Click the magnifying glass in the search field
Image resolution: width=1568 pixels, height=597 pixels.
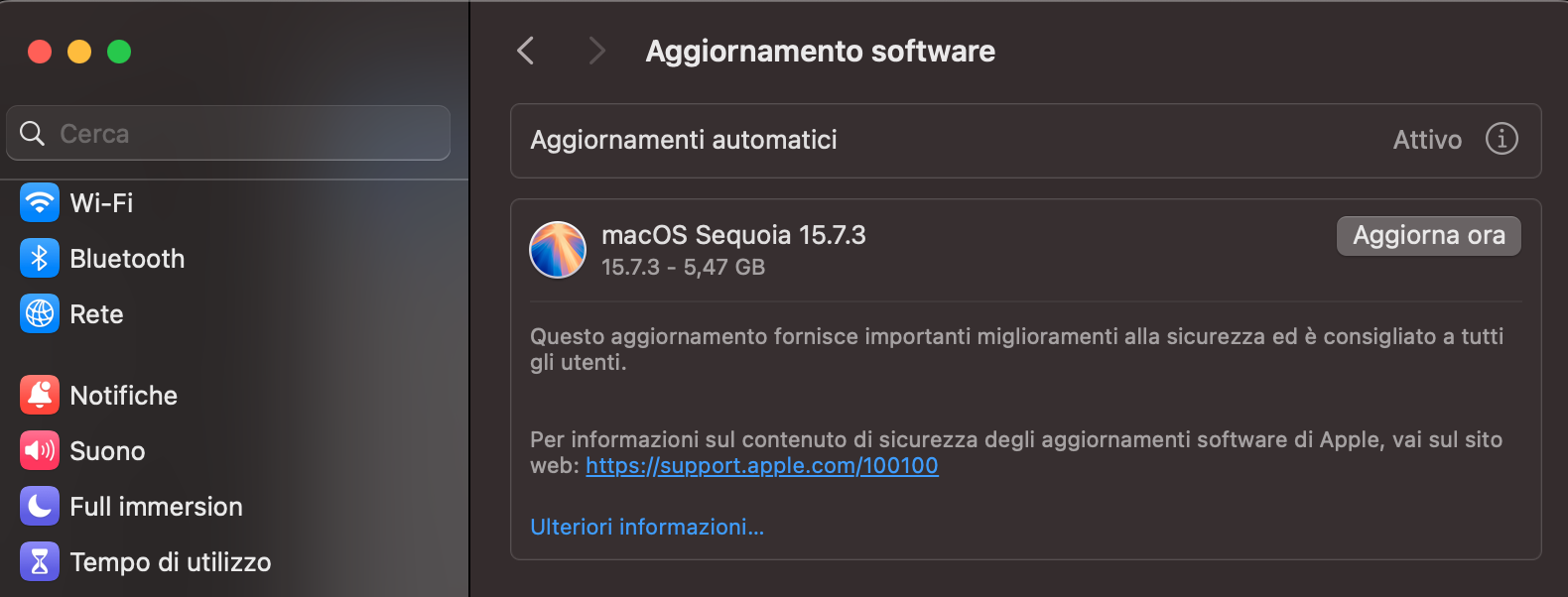(x=32, y=133)
